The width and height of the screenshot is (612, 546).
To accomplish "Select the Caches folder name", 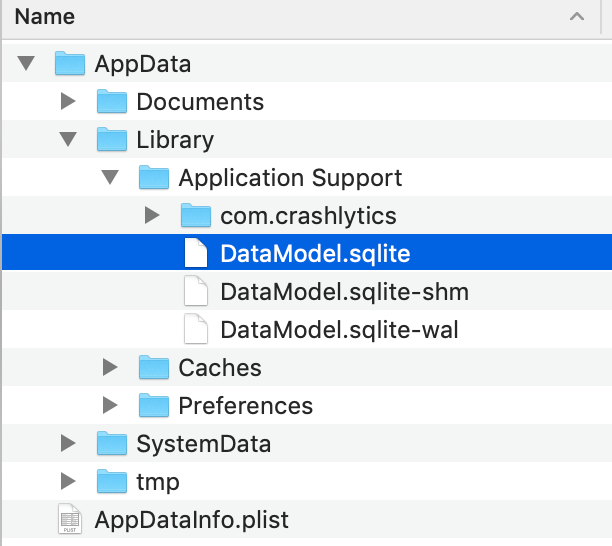I will pos(220,368).
